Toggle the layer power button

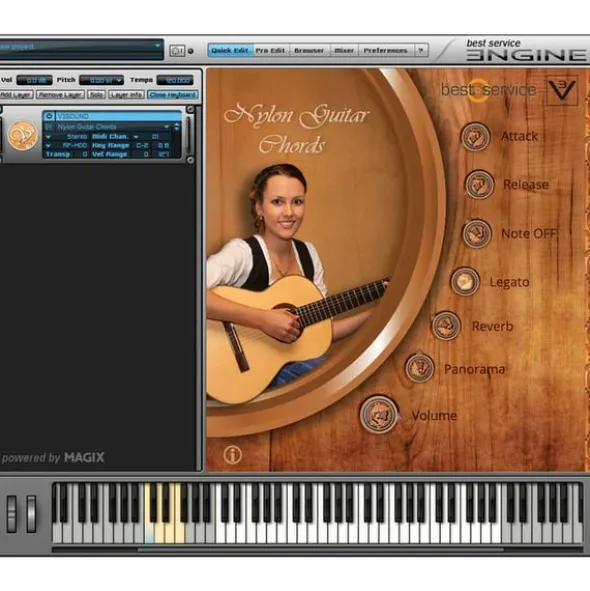pyautogui.click(x=49, y=116)
